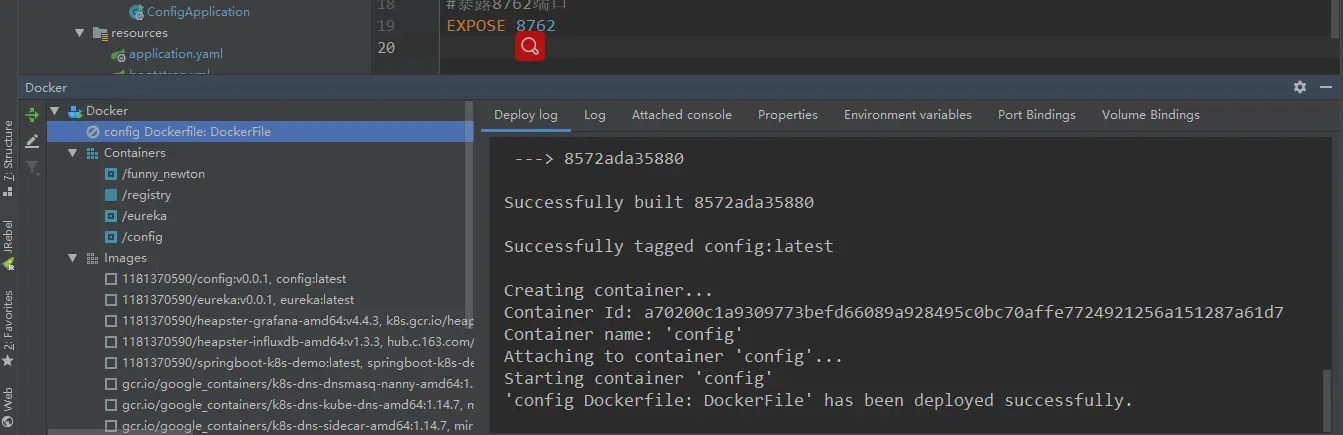Collapse the Containers tree node
This screenshot has height=435, width=1343.
(x=73, y=153)
